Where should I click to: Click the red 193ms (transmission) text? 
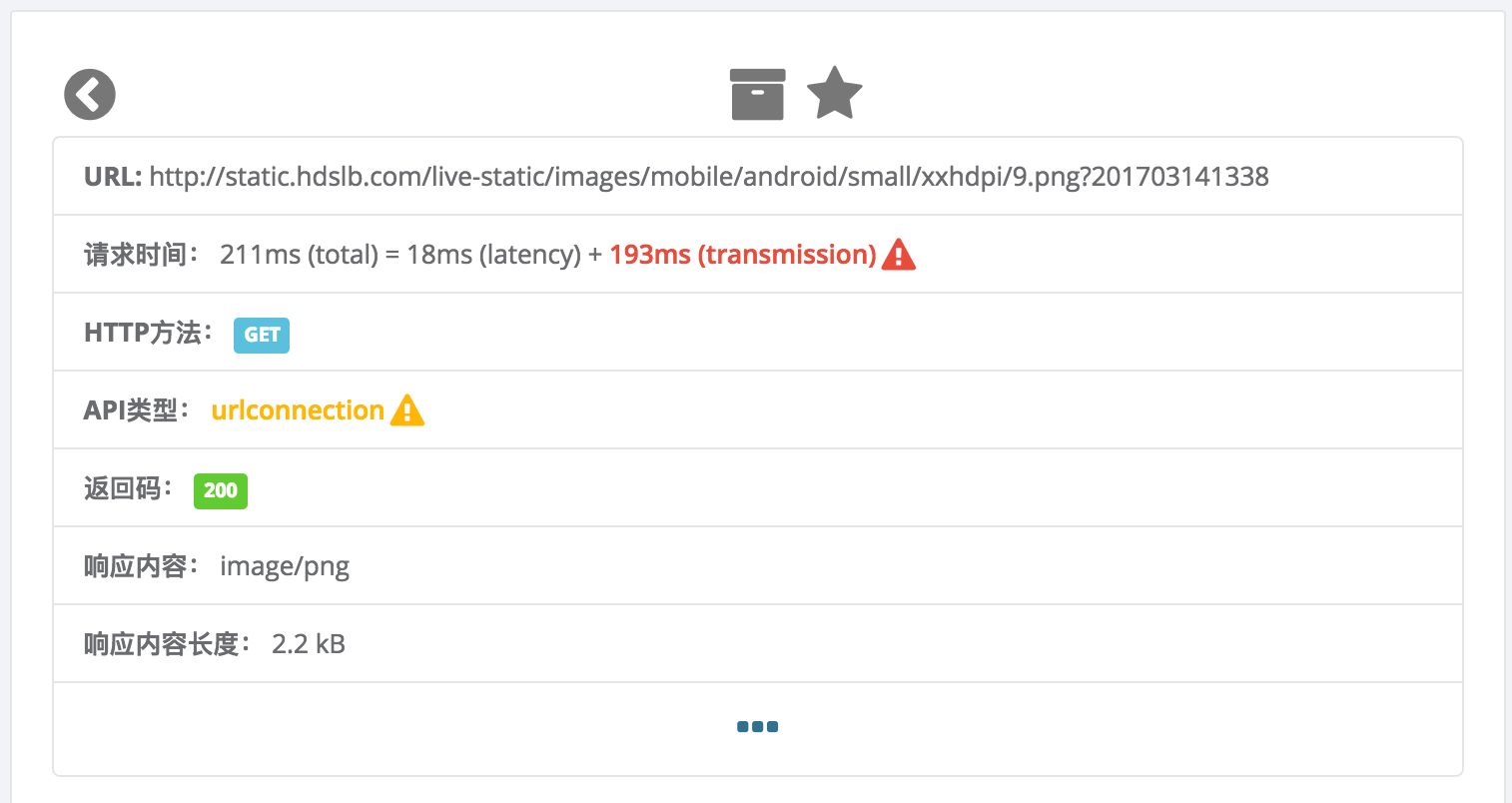tap(742, 255)
